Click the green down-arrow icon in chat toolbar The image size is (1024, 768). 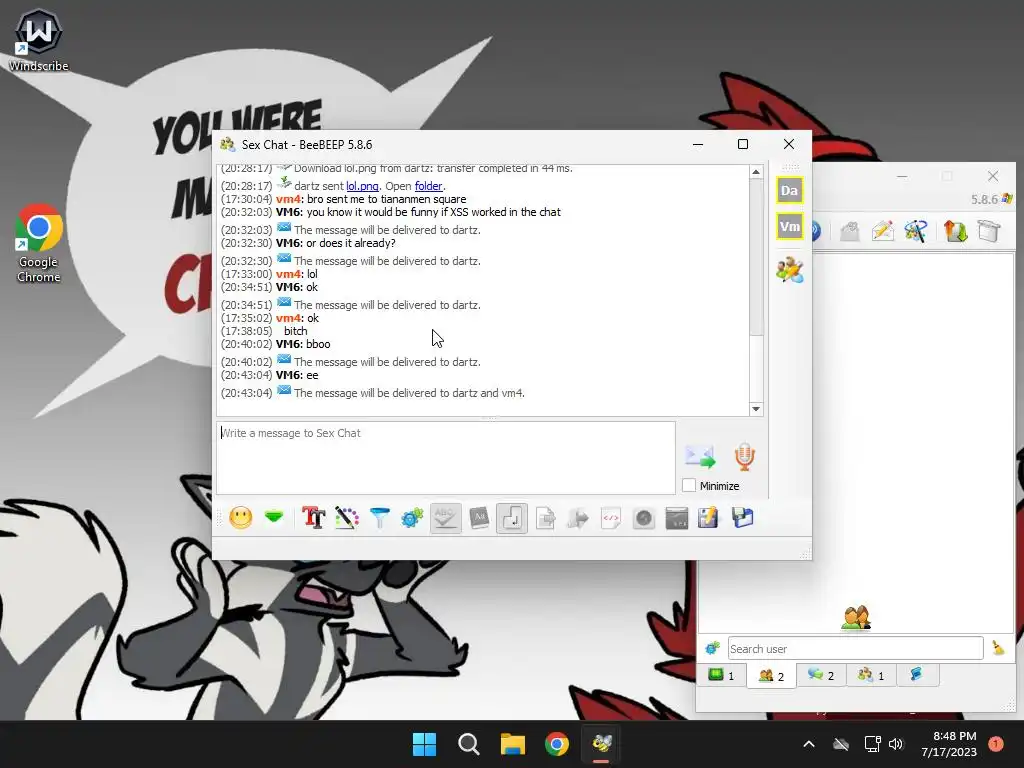[274, 518]
